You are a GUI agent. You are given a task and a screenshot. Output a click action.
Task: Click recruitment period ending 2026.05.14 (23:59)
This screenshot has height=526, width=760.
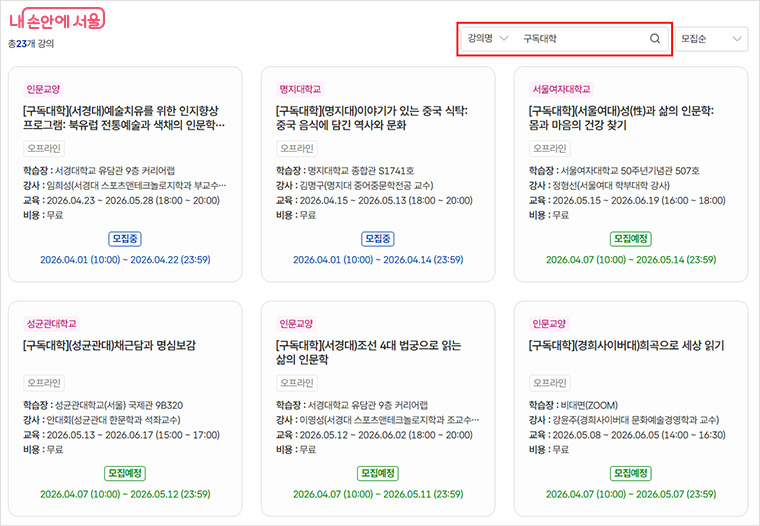click(x=631, y=259)
